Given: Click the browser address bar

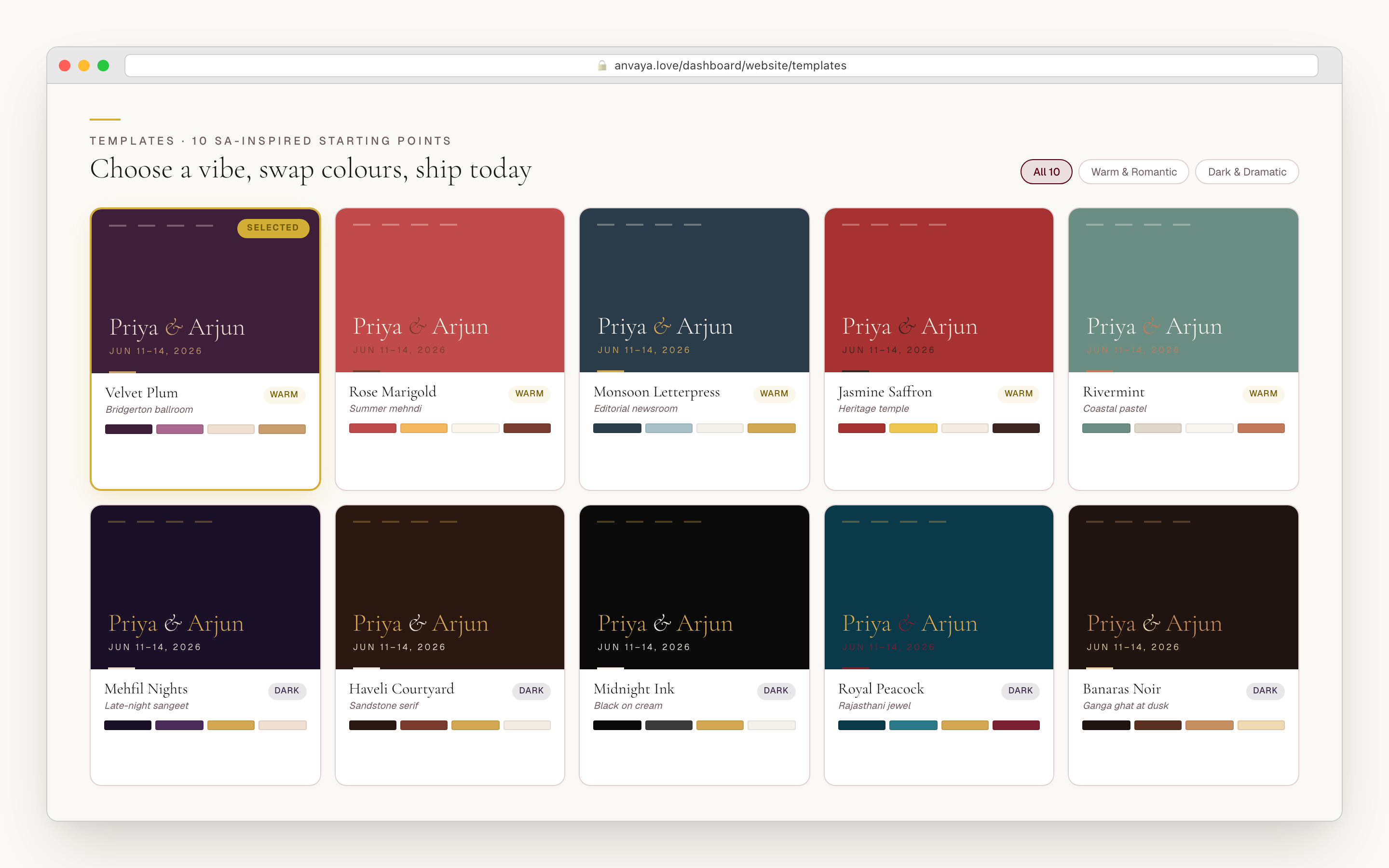Looking at the screenshot, I should pos(722,66).
